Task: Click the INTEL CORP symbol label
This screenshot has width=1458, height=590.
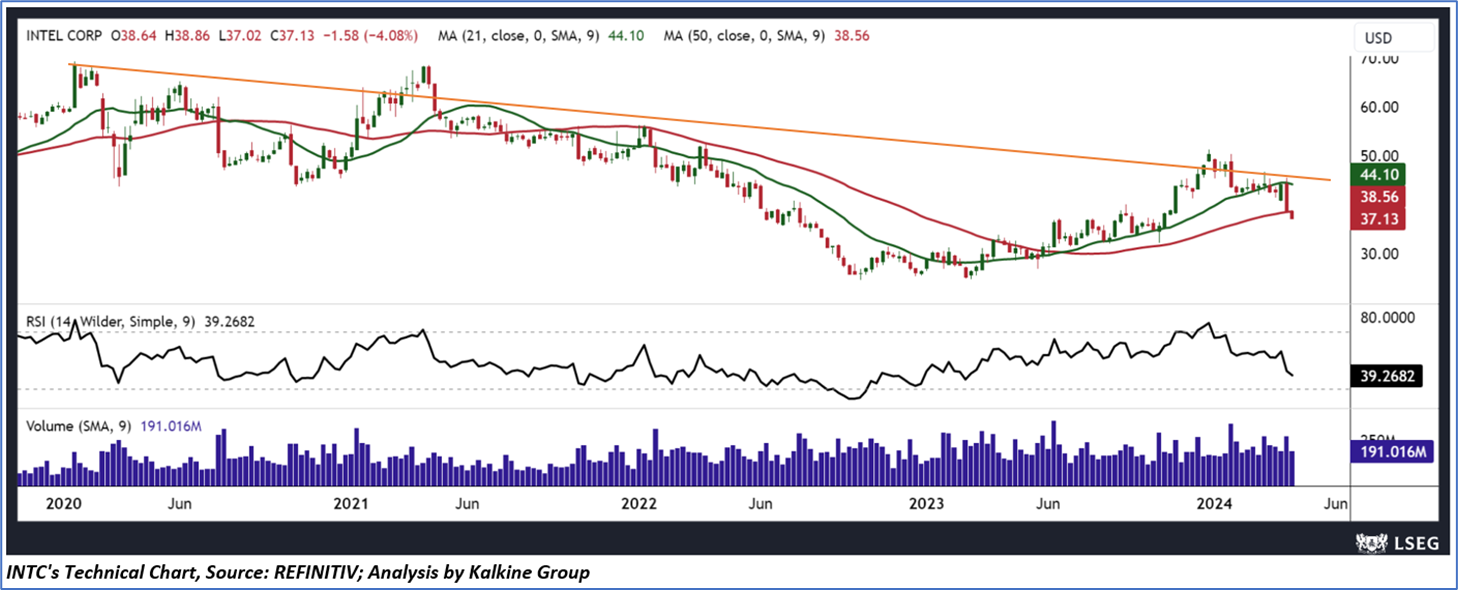Action: pyautogui.click(x=66, y=36)
